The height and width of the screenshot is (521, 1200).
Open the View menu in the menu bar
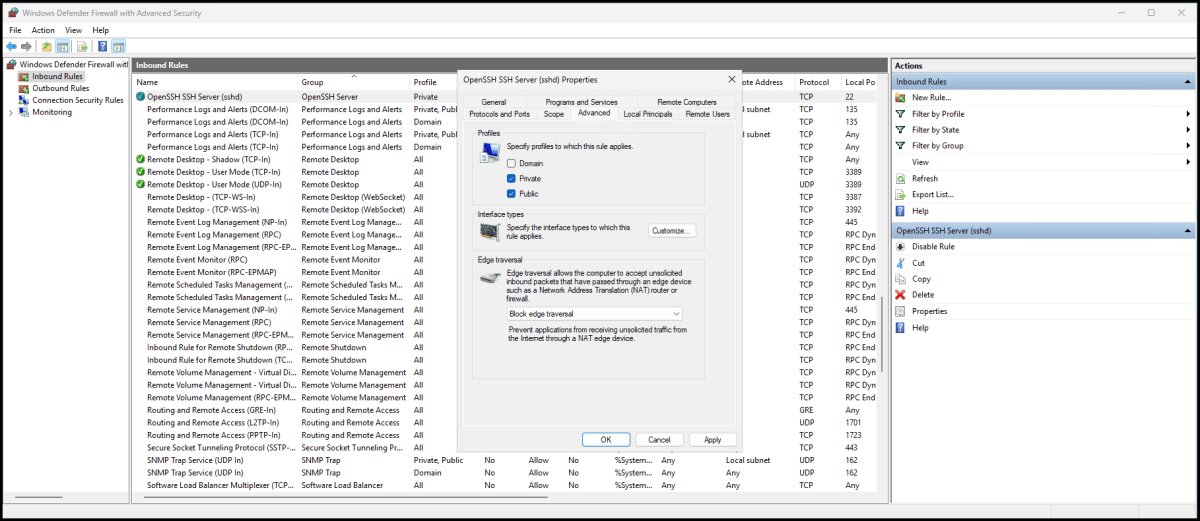74,30
